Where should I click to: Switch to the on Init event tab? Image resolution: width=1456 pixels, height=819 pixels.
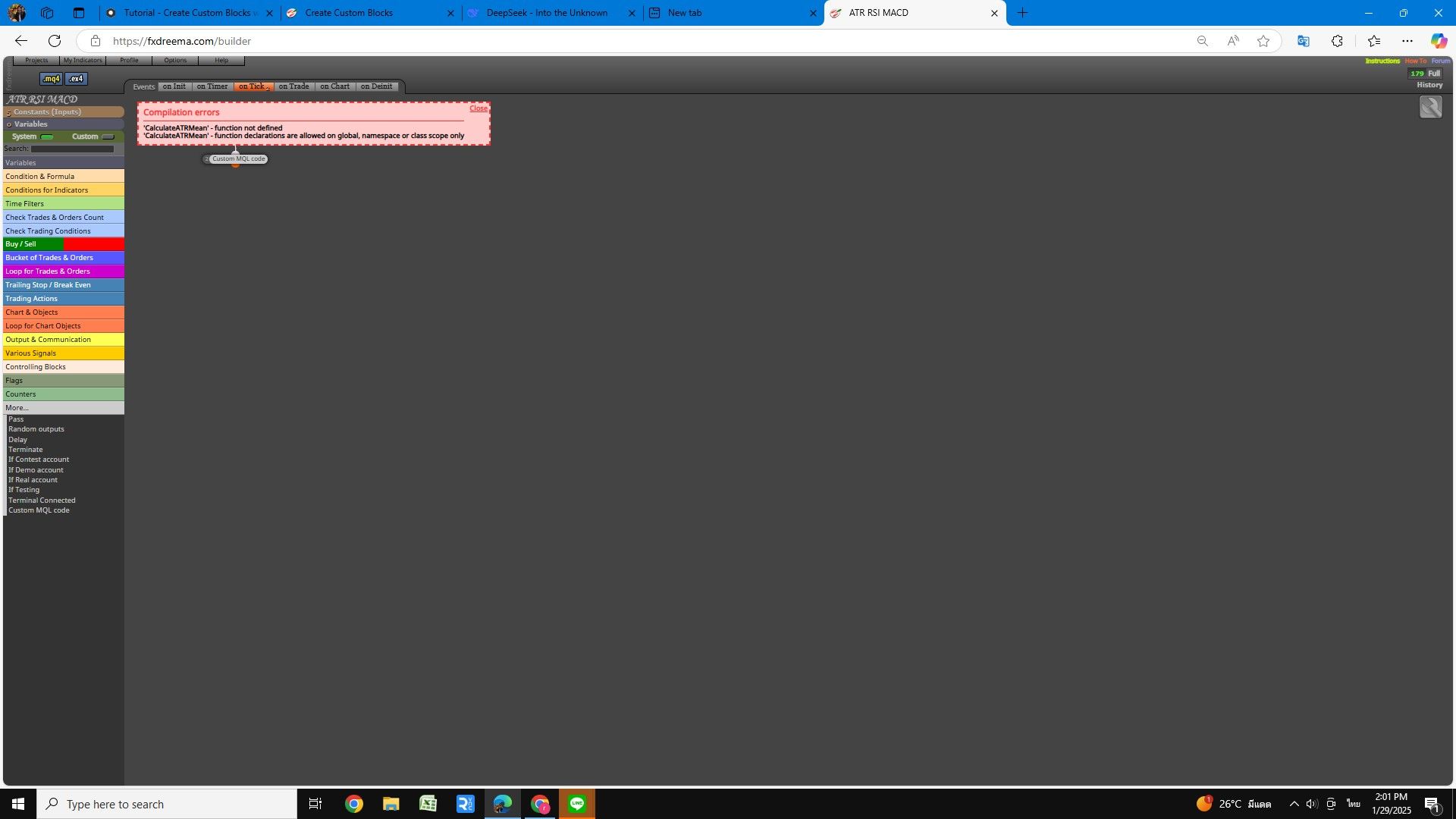174,86
